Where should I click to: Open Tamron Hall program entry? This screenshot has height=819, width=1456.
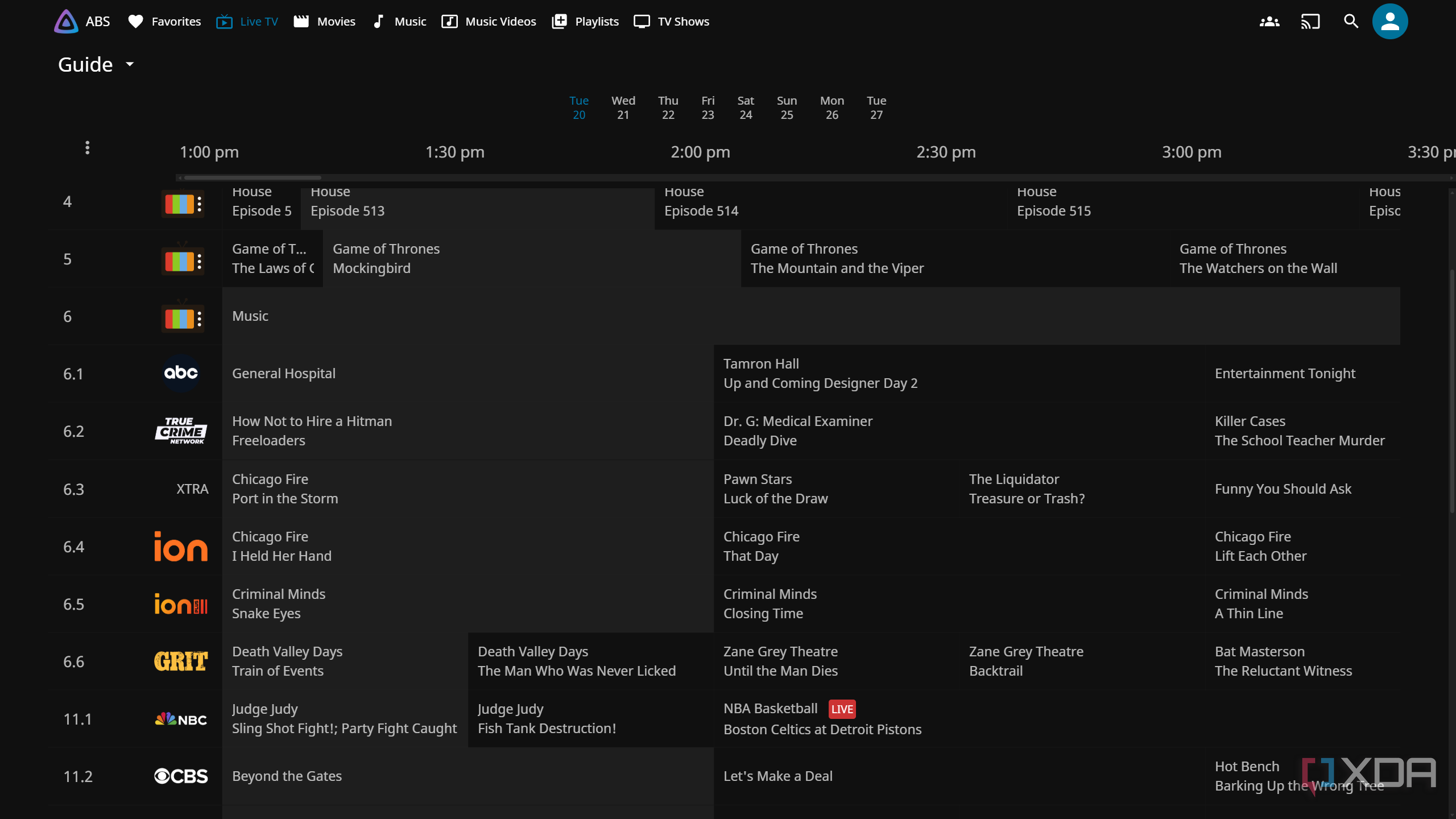pyautogui.click(x=958, y=373)
